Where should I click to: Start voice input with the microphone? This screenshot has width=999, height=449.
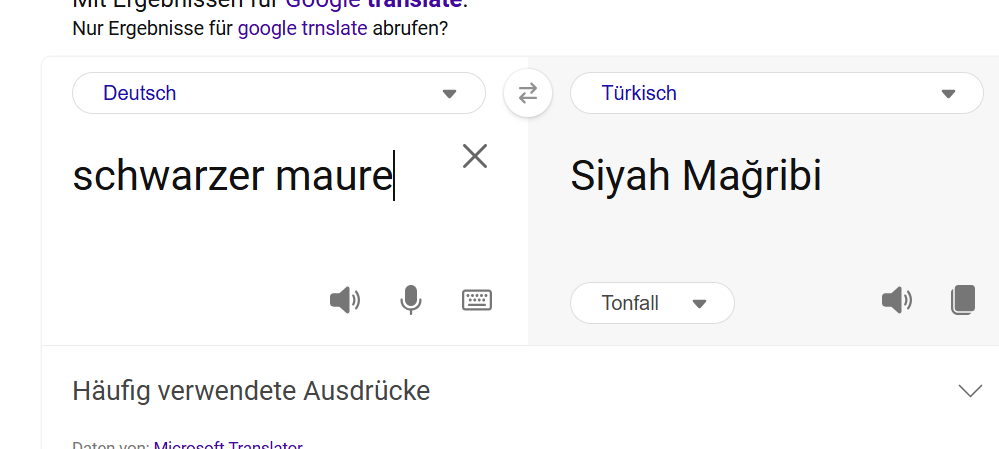click(x=410, y=299)
